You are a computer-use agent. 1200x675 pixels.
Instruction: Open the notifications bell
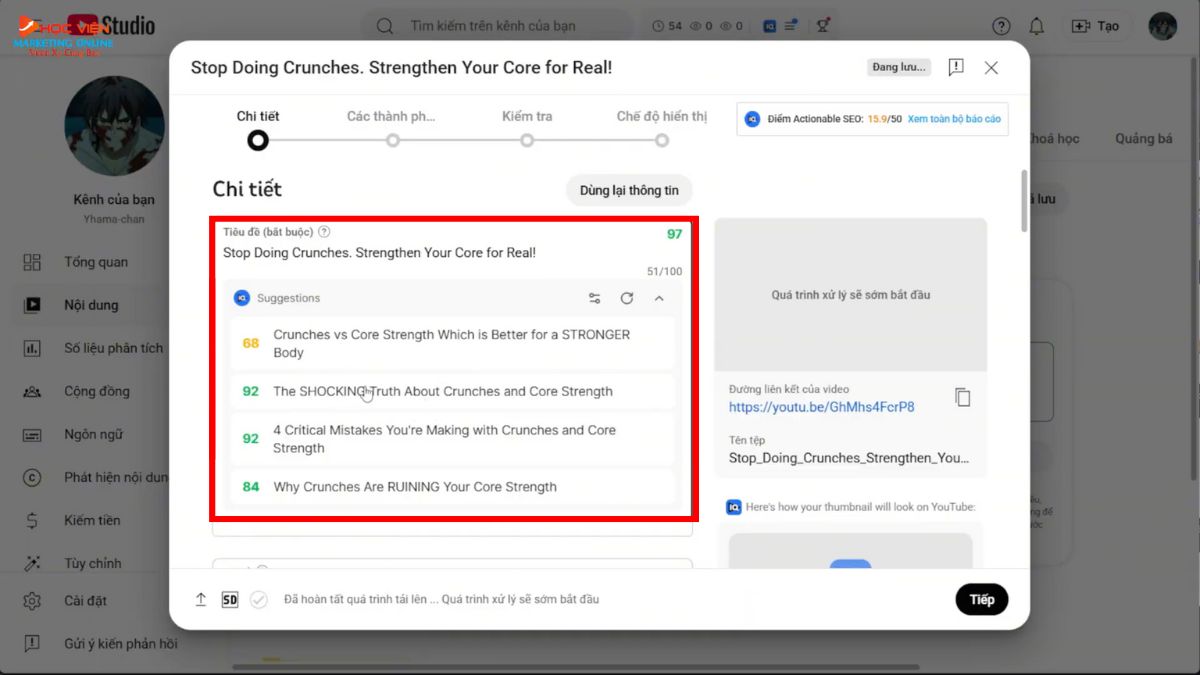[x=1036, y=26]
